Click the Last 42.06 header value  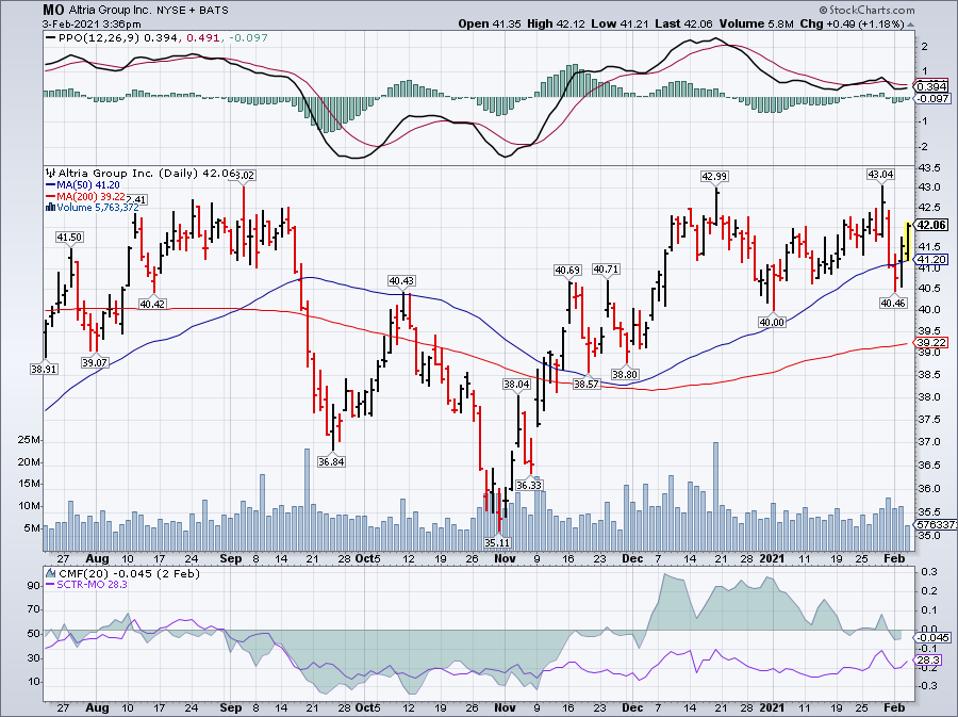[683, 24]
